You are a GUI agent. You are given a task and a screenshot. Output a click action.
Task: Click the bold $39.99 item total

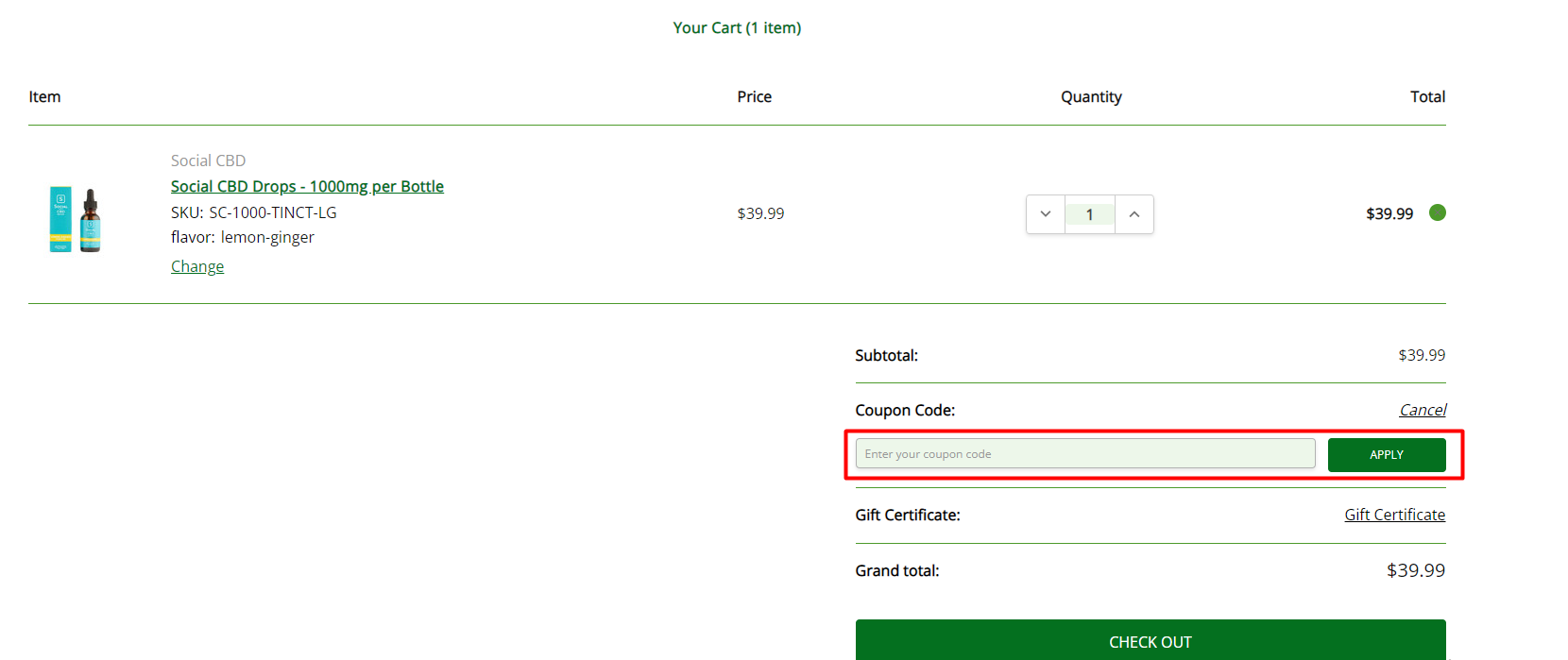click(x=1389, y=213)
